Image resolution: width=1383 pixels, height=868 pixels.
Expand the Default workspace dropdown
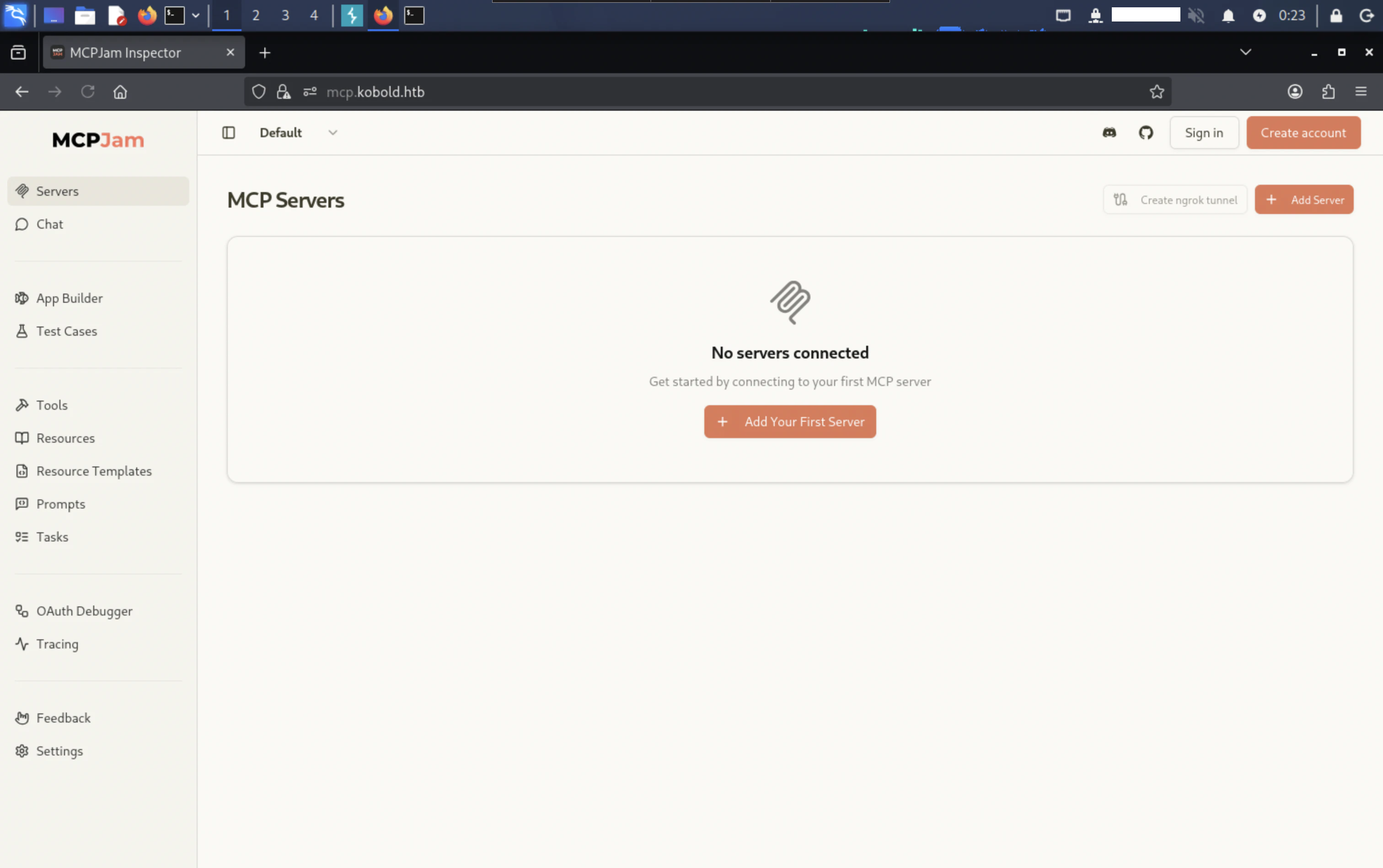coord(299,133)
